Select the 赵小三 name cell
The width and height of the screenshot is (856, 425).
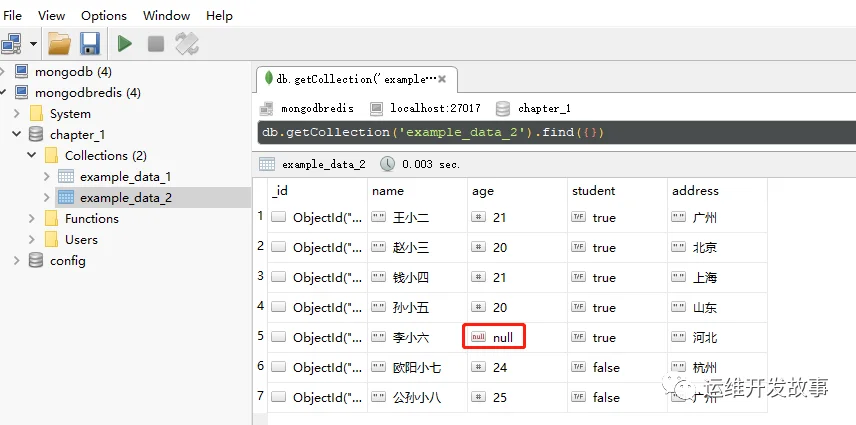[418, 248]
